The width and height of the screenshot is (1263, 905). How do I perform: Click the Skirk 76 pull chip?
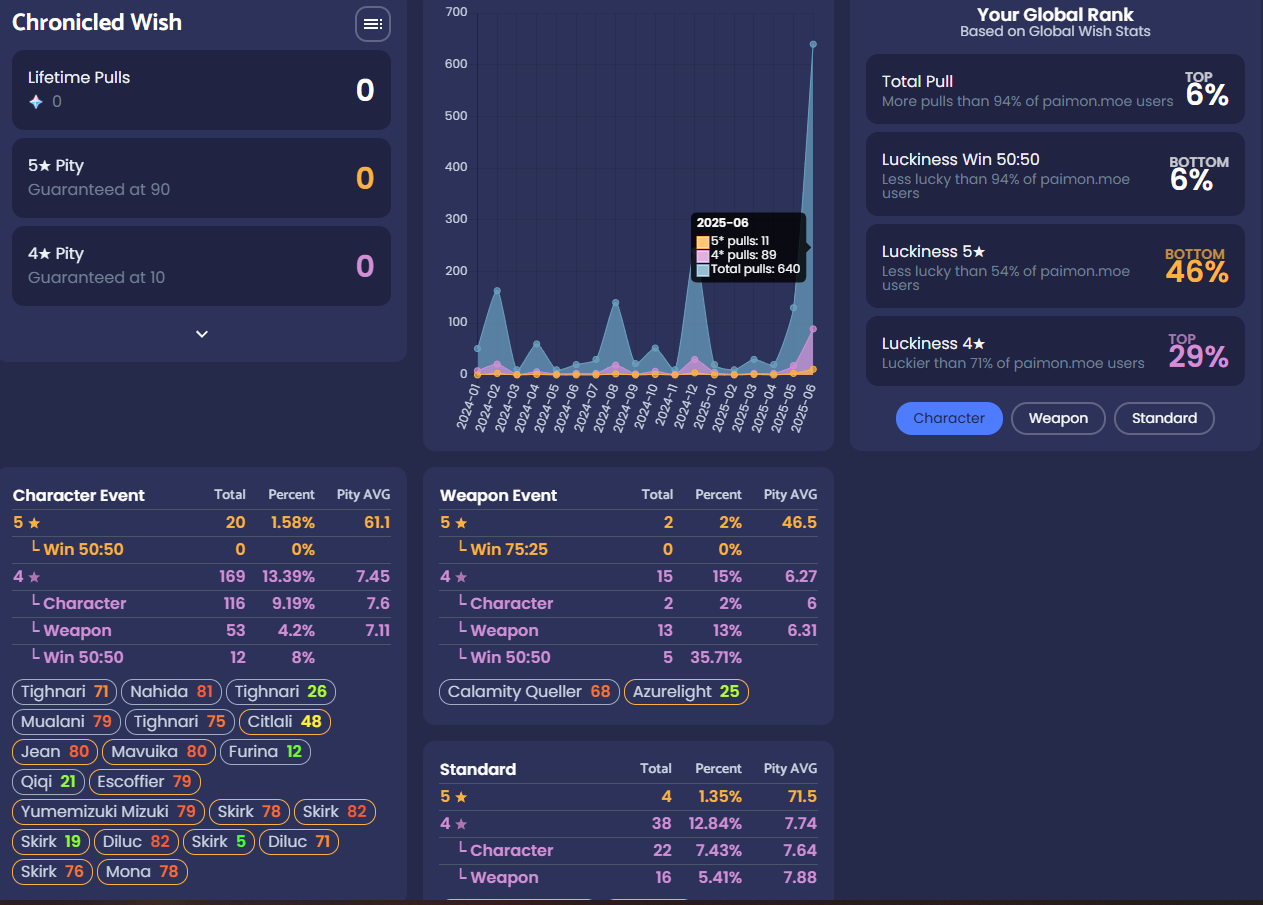53,872
